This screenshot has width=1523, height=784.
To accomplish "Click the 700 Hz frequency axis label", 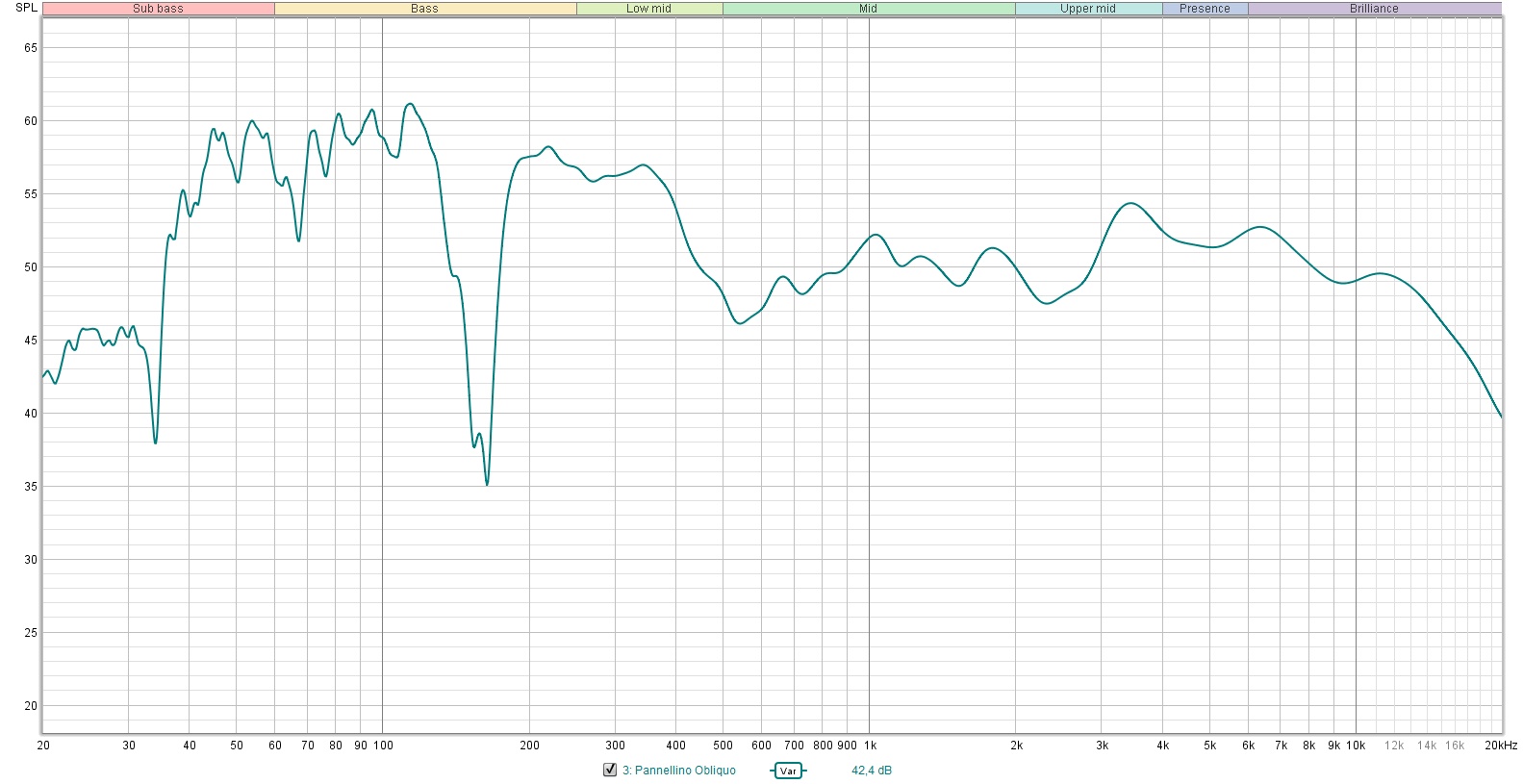I will [794, 746].
